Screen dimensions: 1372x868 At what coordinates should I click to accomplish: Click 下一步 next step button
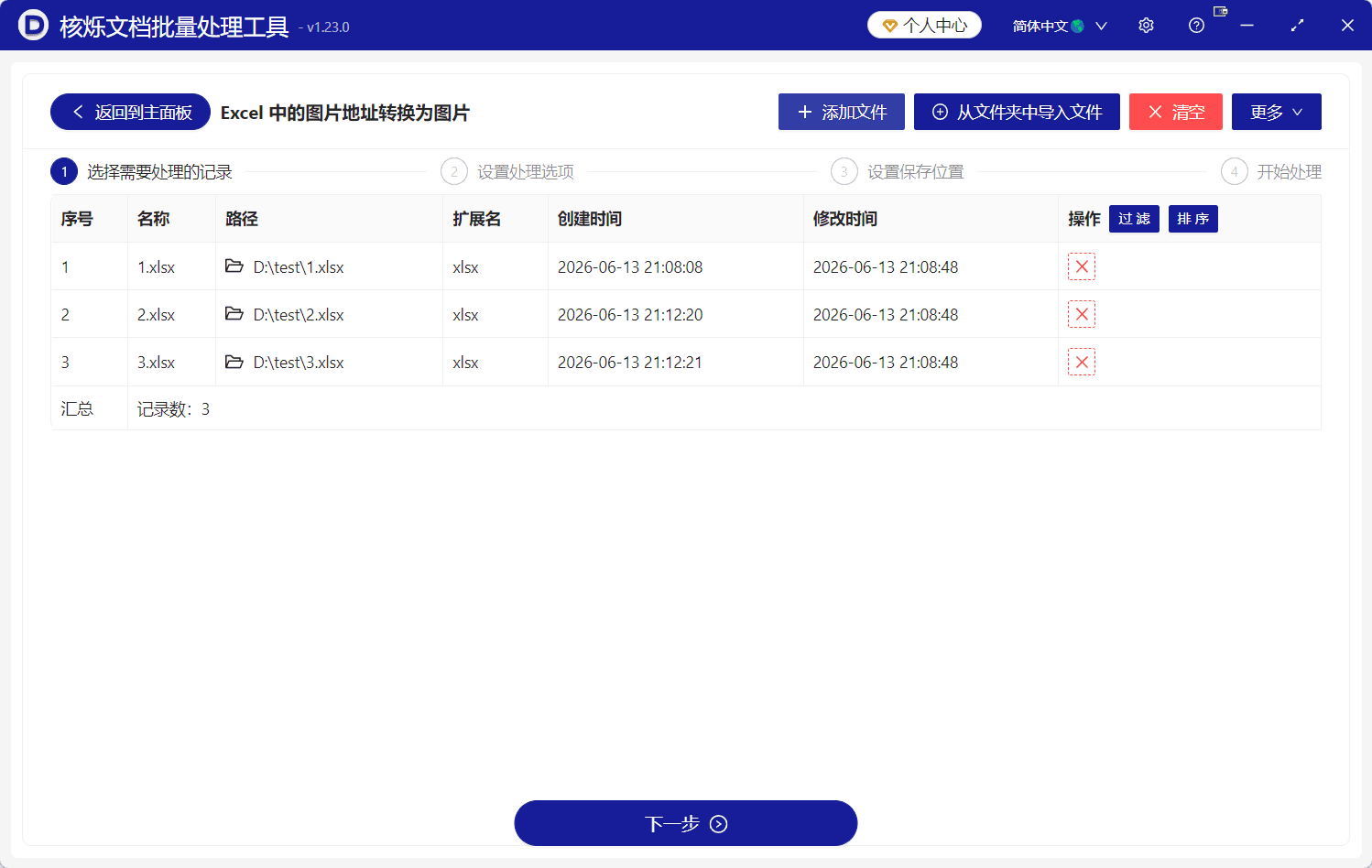[686, 823]
